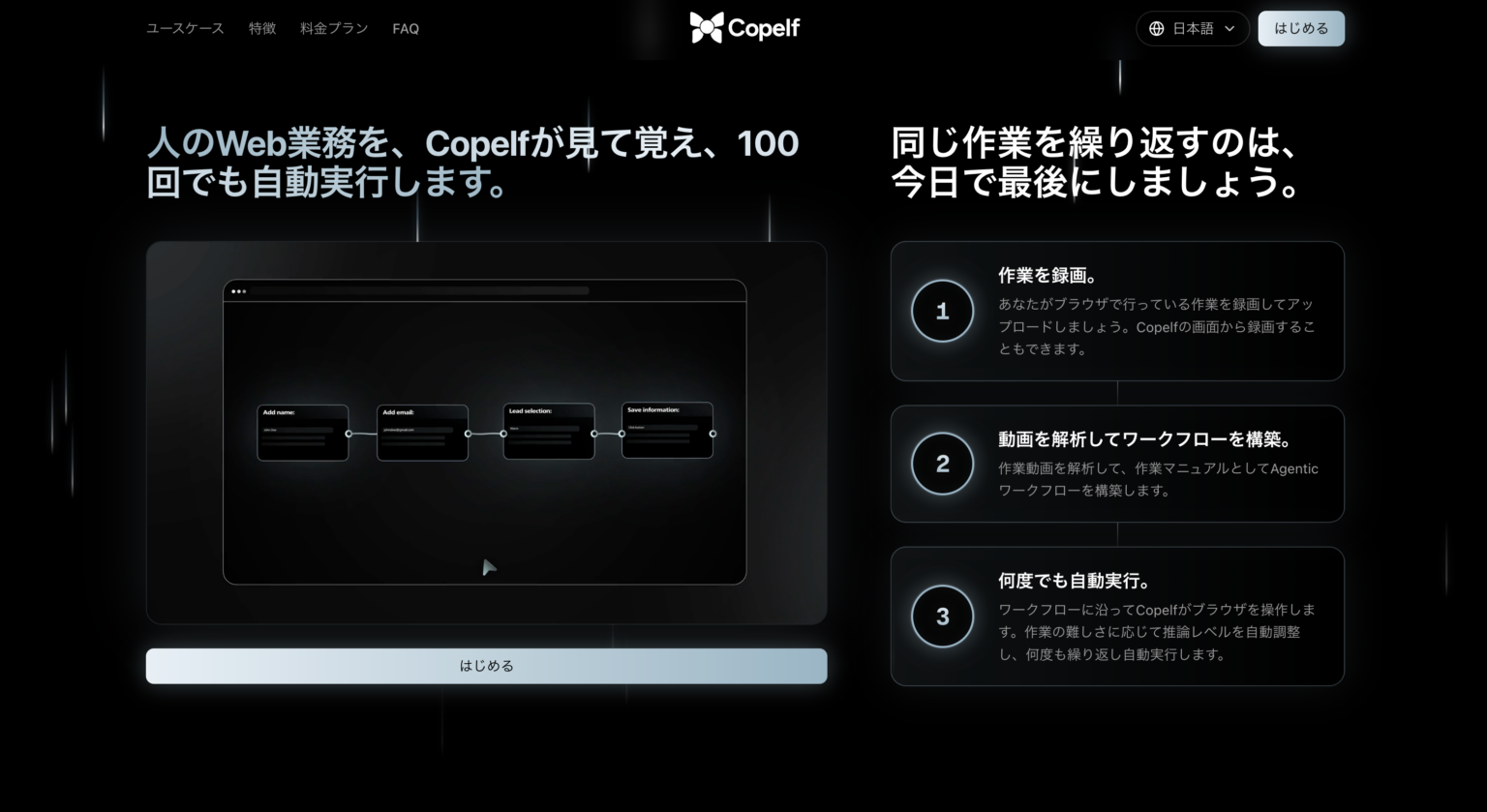1487x812 pixels.
Task: Go to the 特徴 section
Action: (262, 29)
